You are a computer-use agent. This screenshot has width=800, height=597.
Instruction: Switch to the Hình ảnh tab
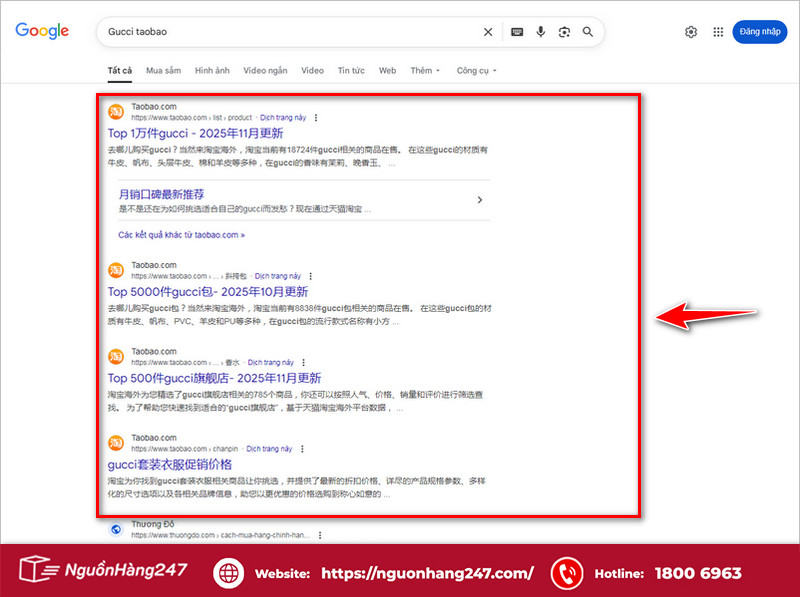click(x=214, y=70)
